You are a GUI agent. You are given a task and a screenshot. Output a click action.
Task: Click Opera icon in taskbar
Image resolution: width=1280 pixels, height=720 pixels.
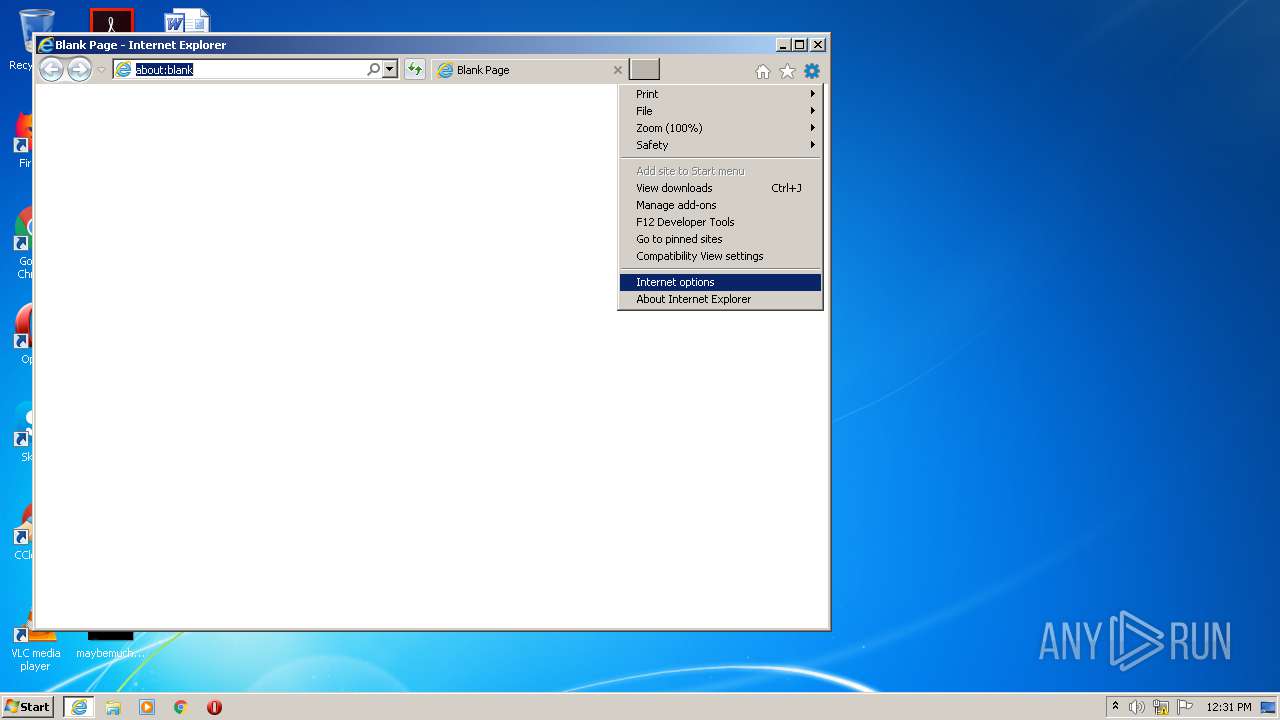pos(214,707)
